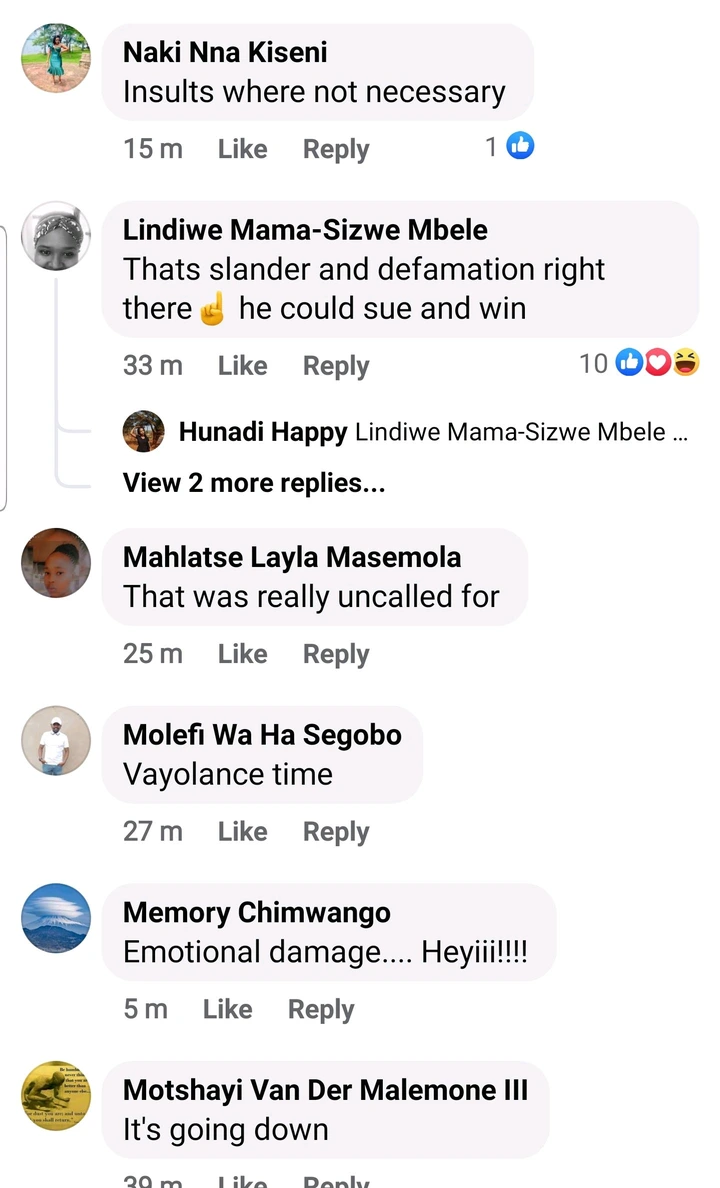Screen dimensions: 720x1188
Task: Reply to Molefi Wa Ha Segobo's comment
Action: click(x=336, y=832)
